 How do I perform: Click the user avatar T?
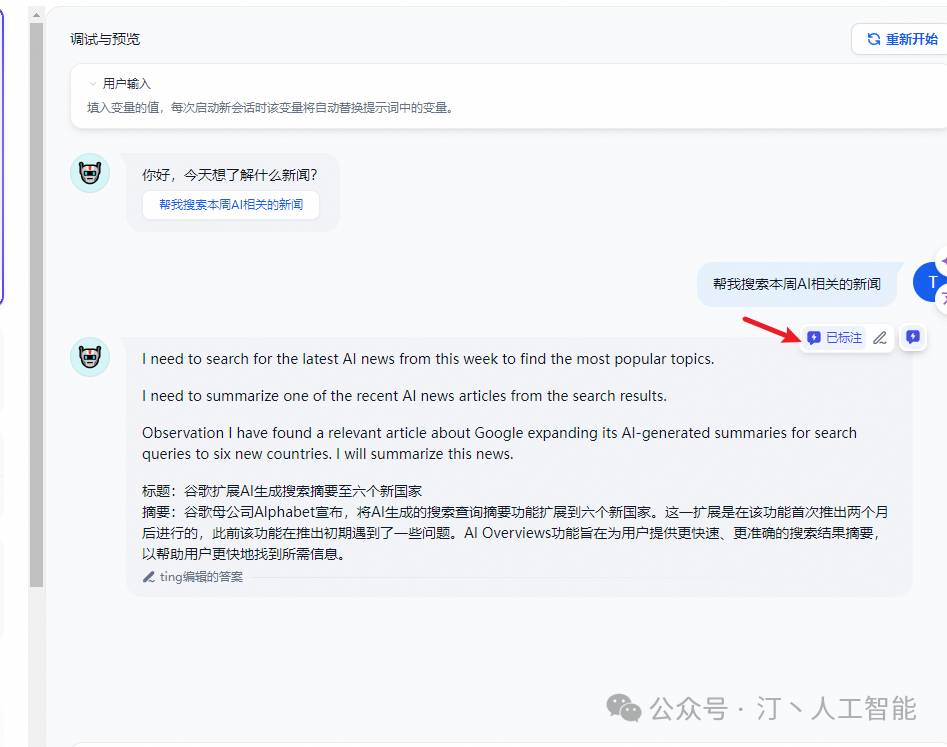[929, 282]
